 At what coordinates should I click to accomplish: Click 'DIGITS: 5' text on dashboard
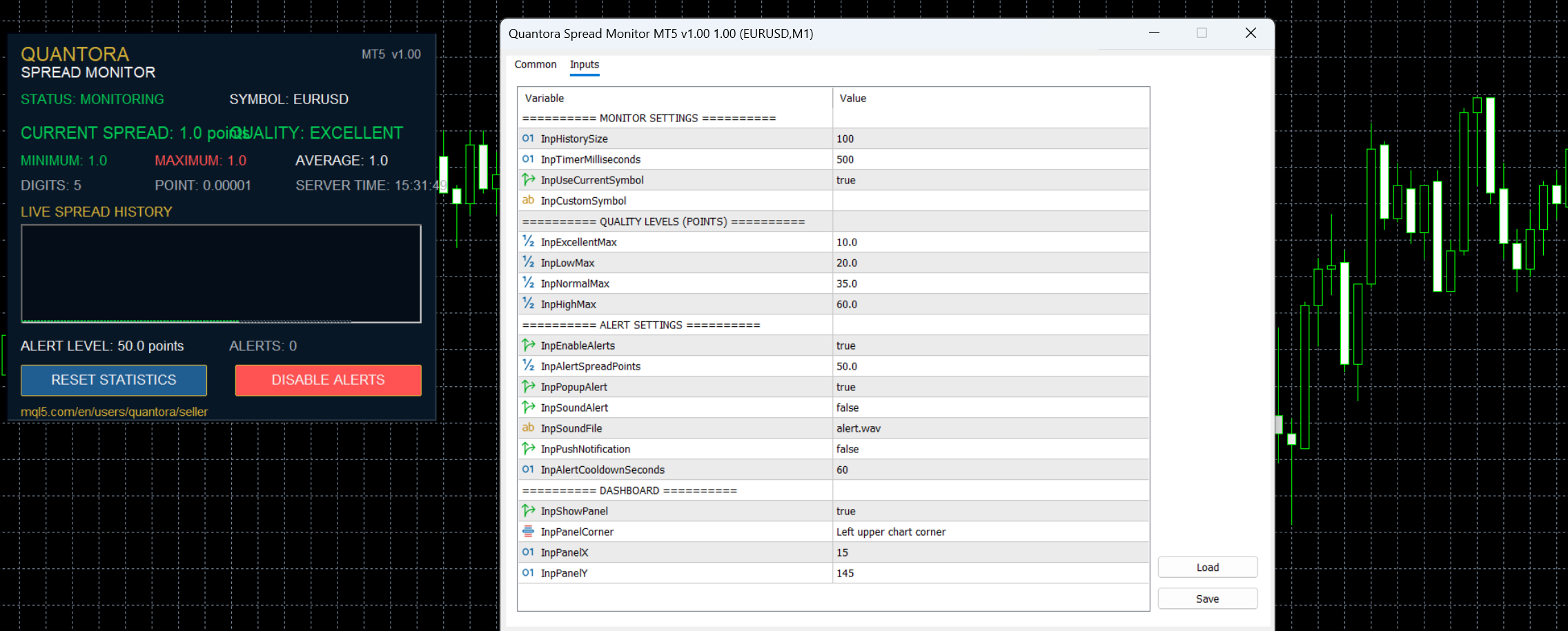51,186
